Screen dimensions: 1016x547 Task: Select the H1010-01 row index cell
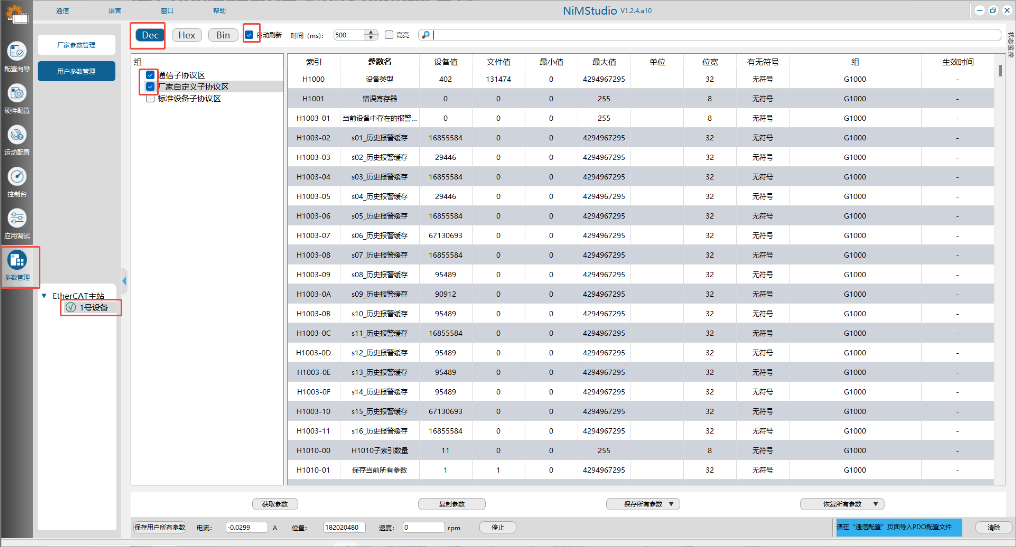click(314, 470)
